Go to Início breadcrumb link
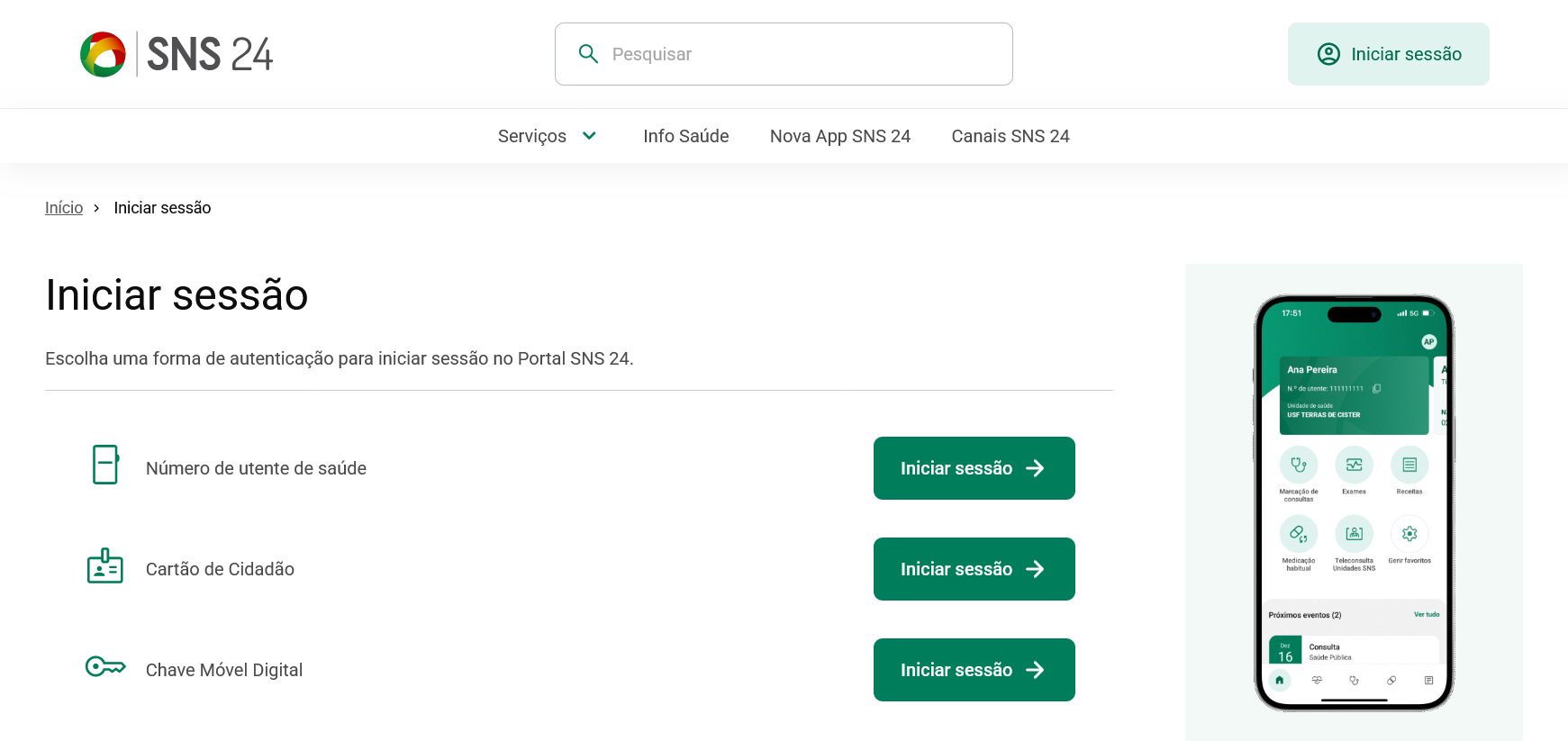 click(64, 208)
